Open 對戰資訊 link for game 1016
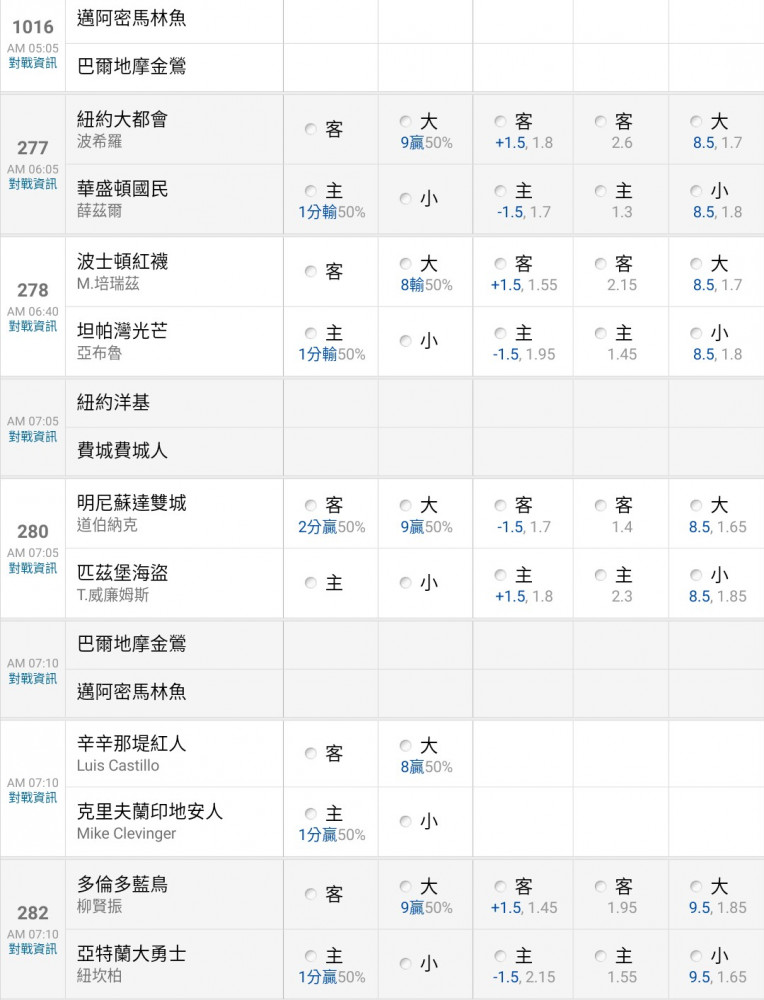The width and height of the screenshot is (764, 1000). [x=33, y=63]
